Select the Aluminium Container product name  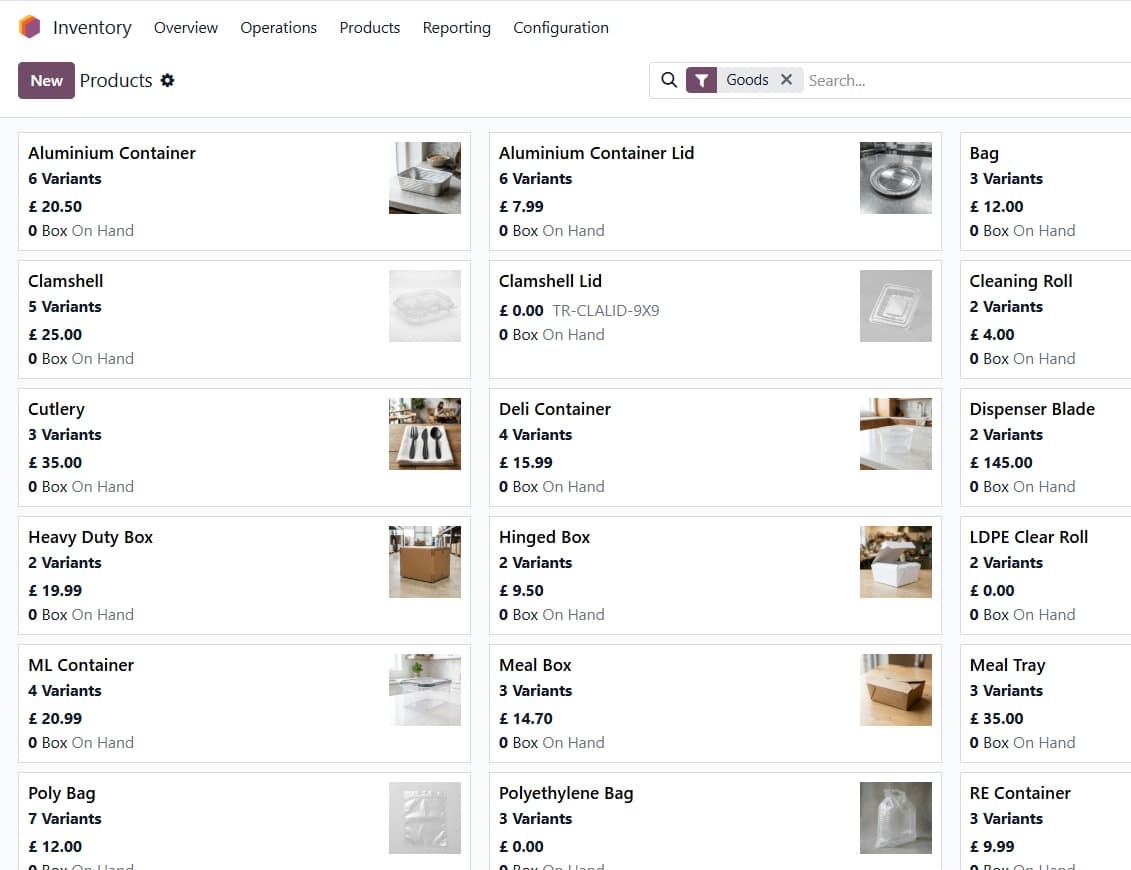tap(112, 153)
